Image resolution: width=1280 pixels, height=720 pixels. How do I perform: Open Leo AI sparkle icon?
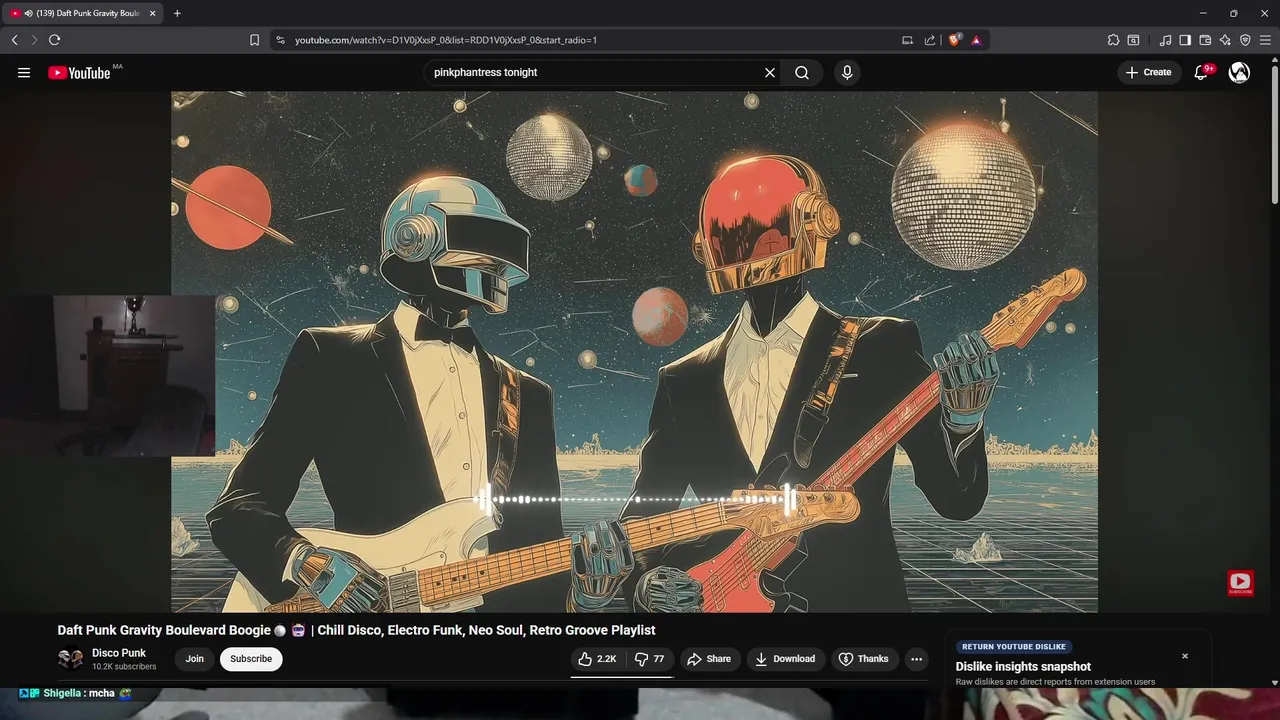[1225, 40]
